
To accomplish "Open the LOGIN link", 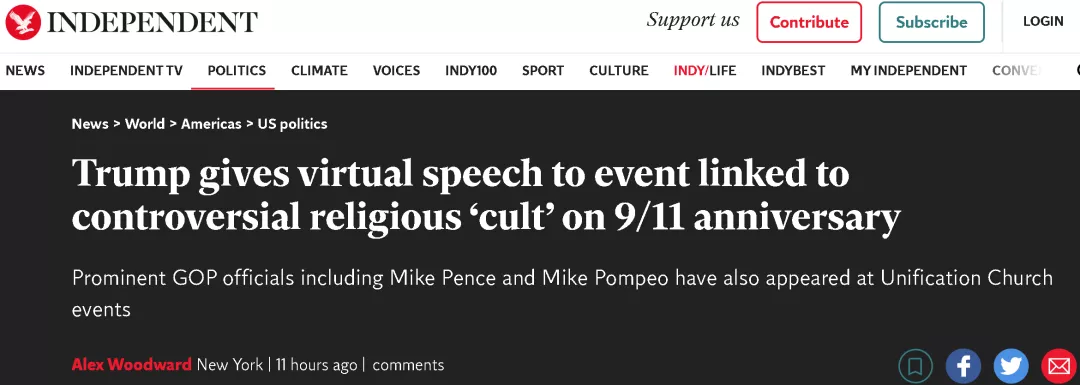I will pyautogui.click(x=1043, y=21).
